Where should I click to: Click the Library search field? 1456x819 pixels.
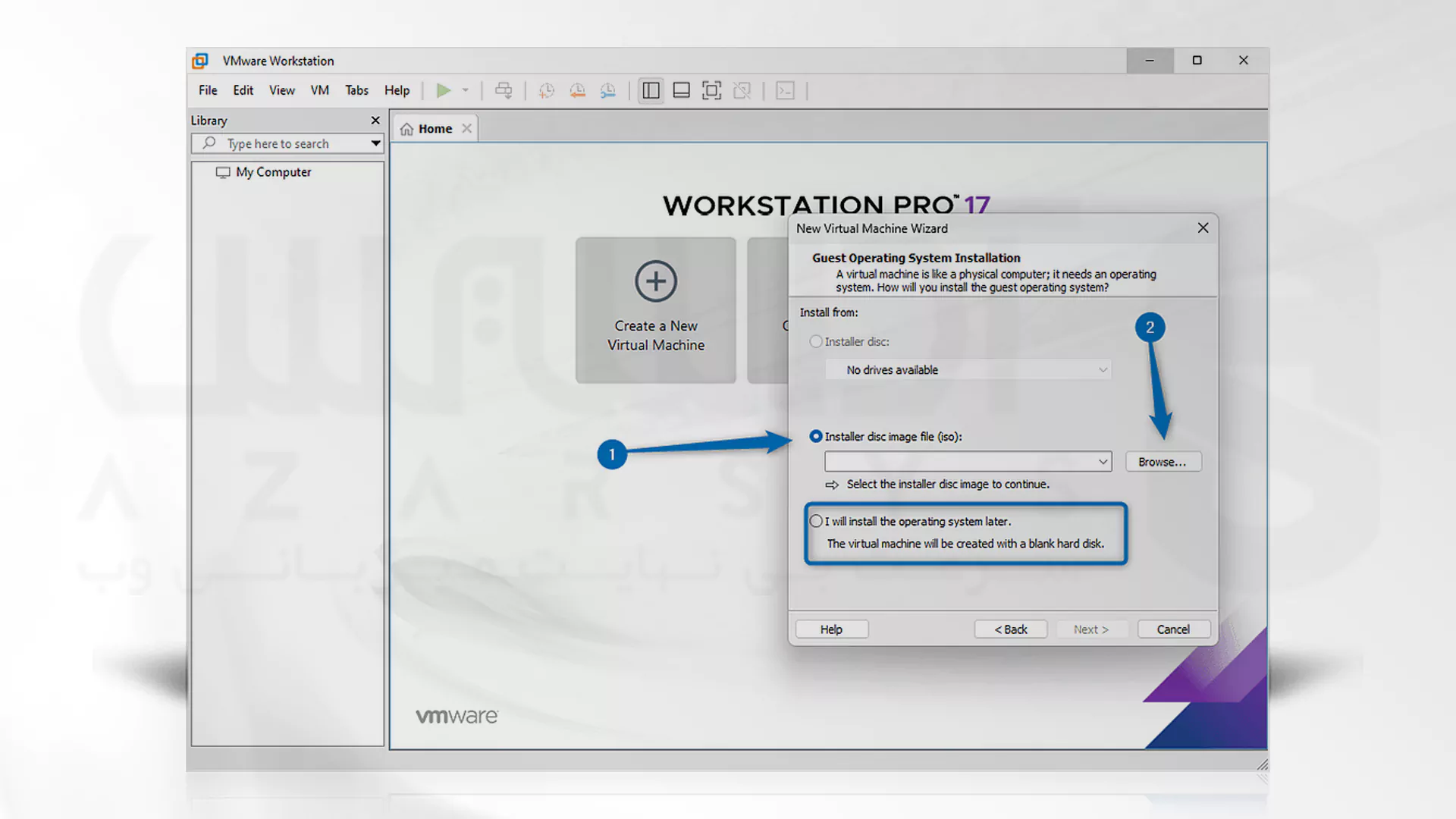(x=287, y=143)
